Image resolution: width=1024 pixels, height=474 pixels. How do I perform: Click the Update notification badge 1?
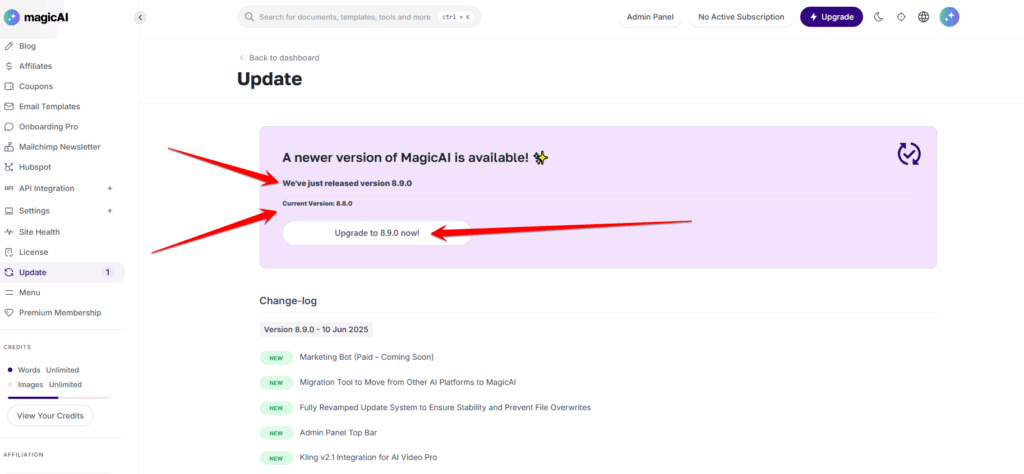[x=108, y=272]
